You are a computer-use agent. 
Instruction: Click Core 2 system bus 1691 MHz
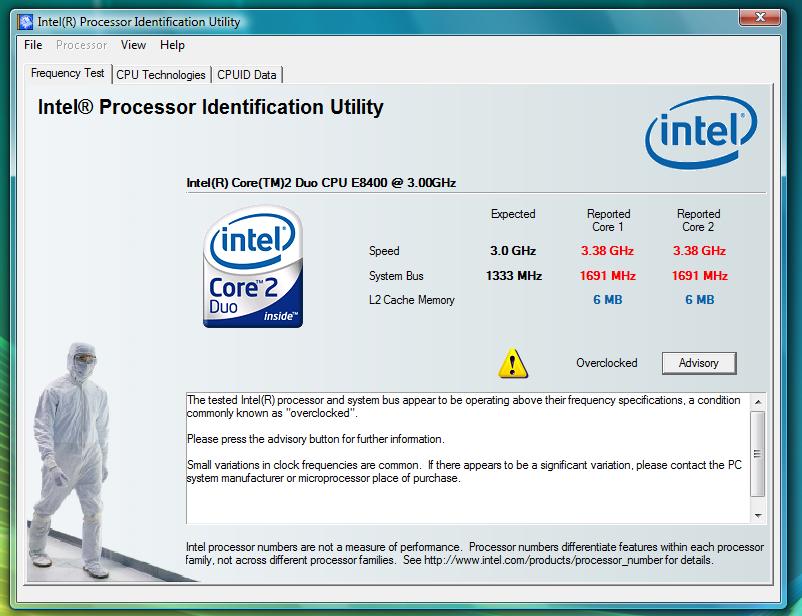pos(699,276)
